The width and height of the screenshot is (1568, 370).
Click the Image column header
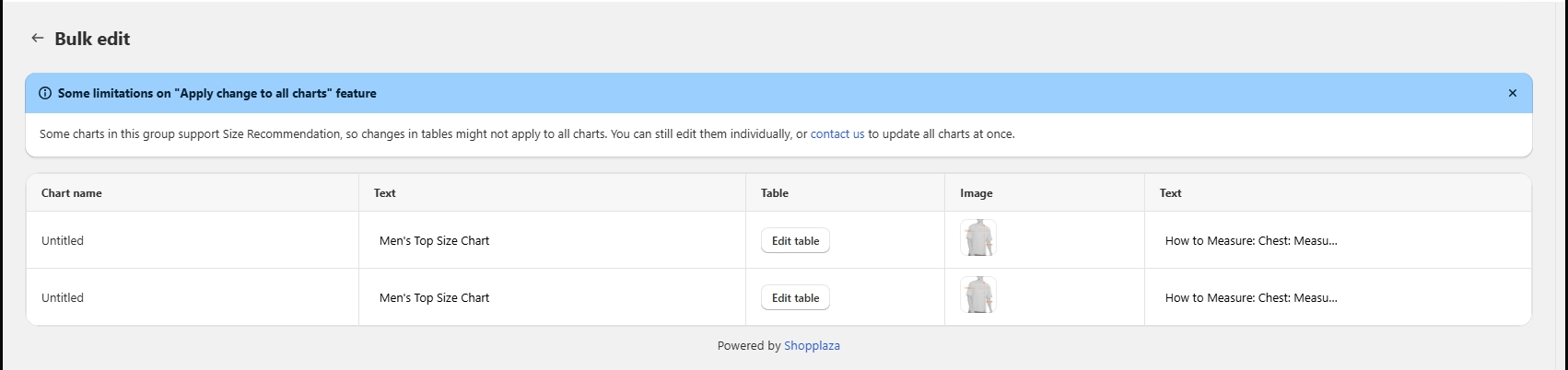977,193
